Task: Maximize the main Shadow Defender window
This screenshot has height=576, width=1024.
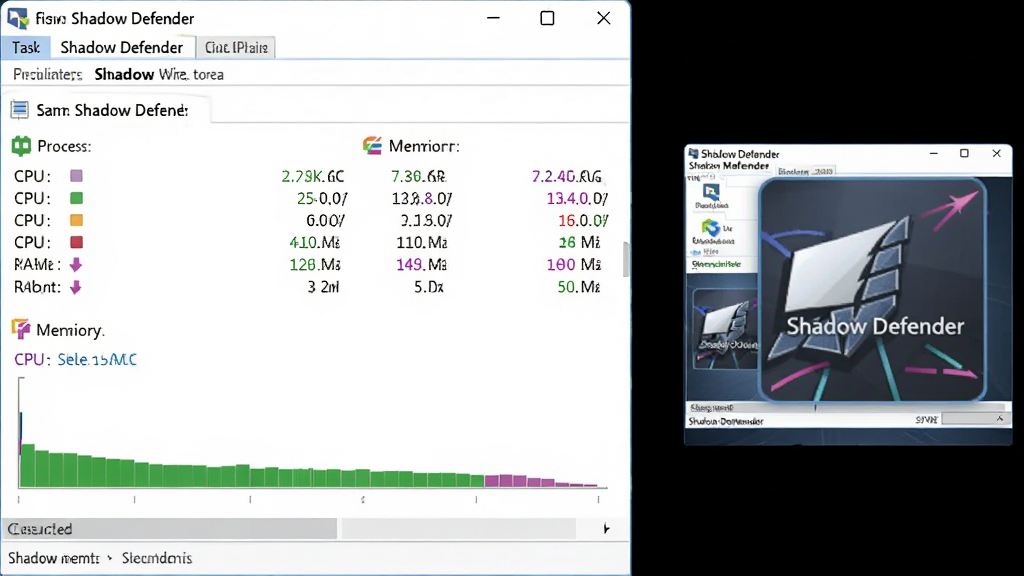Action: pos(547,18)
